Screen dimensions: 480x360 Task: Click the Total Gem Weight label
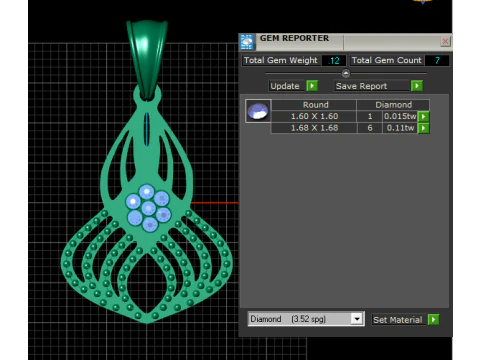pos(281,60)
